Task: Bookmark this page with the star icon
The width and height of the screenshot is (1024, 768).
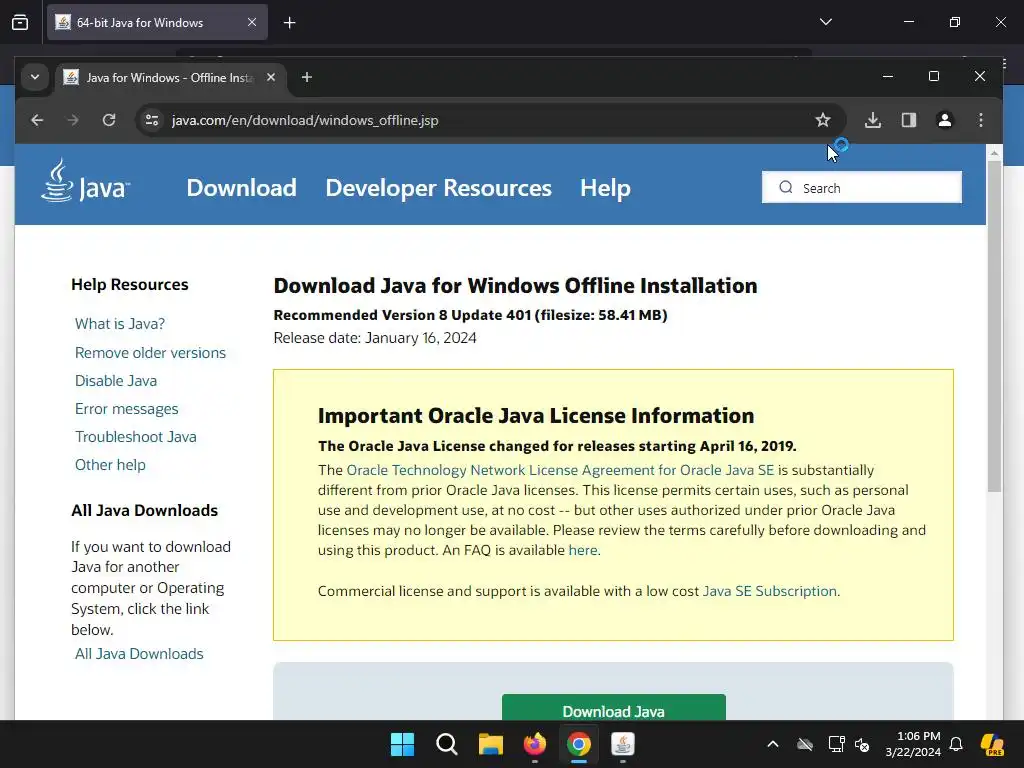Action: point(823,120)
